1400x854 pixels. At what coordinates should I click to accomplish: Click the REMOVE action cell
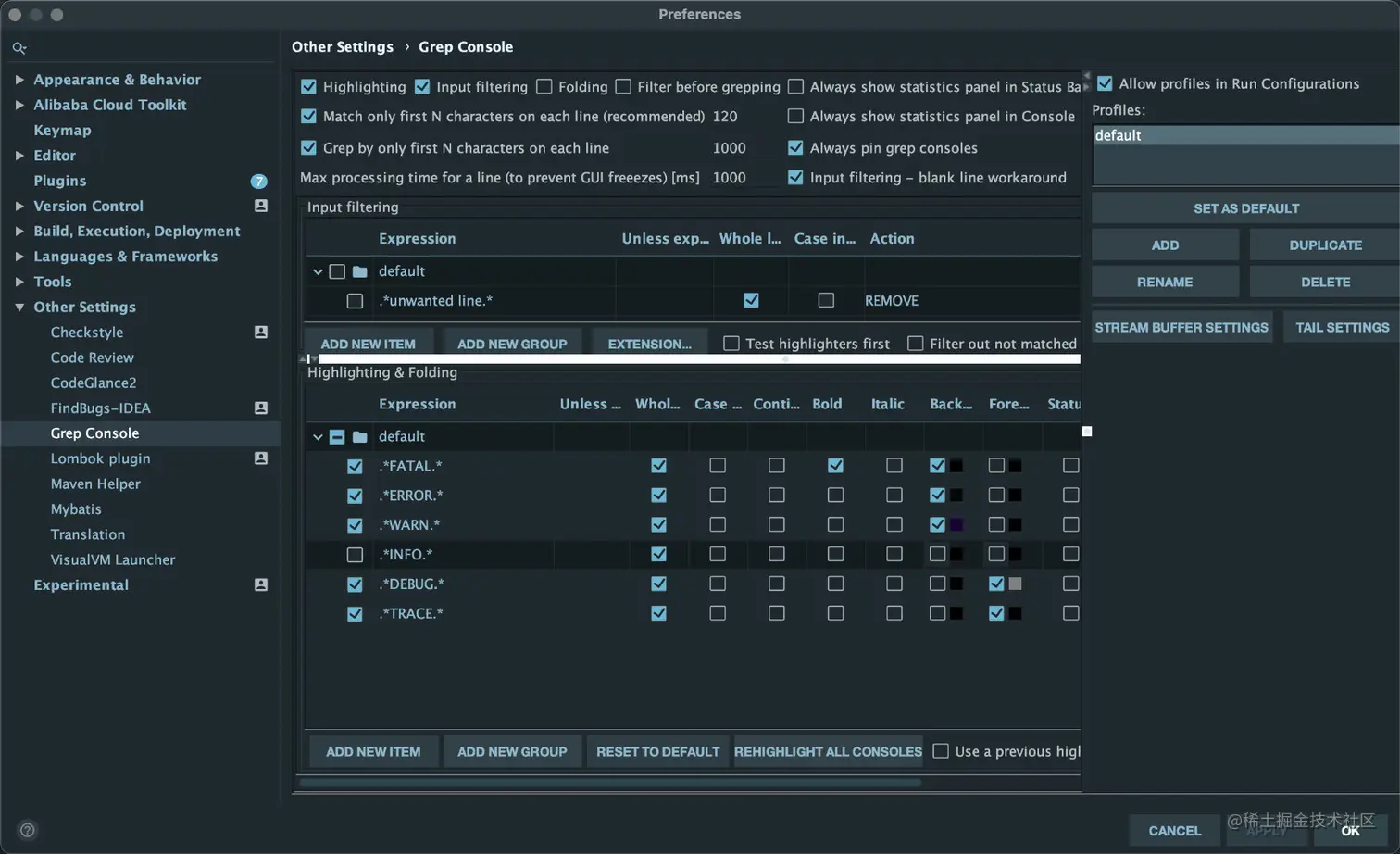[892, 301]
